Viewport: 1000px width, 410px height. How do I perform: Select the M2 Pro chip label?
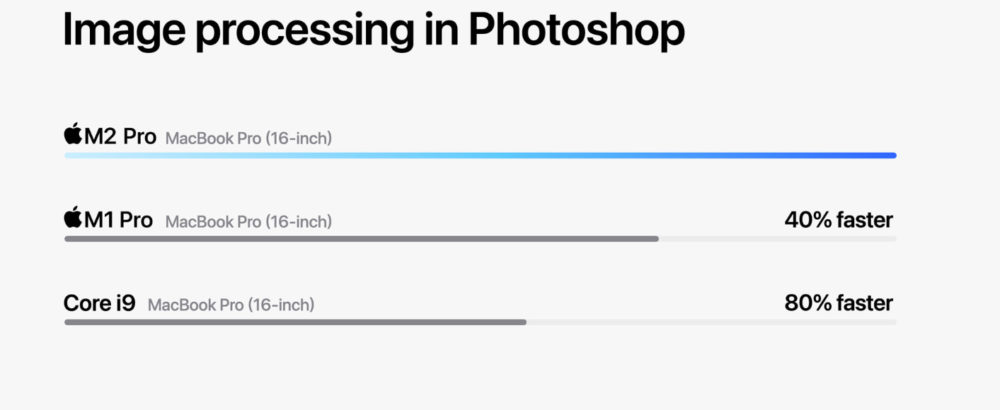pos(120,136)
